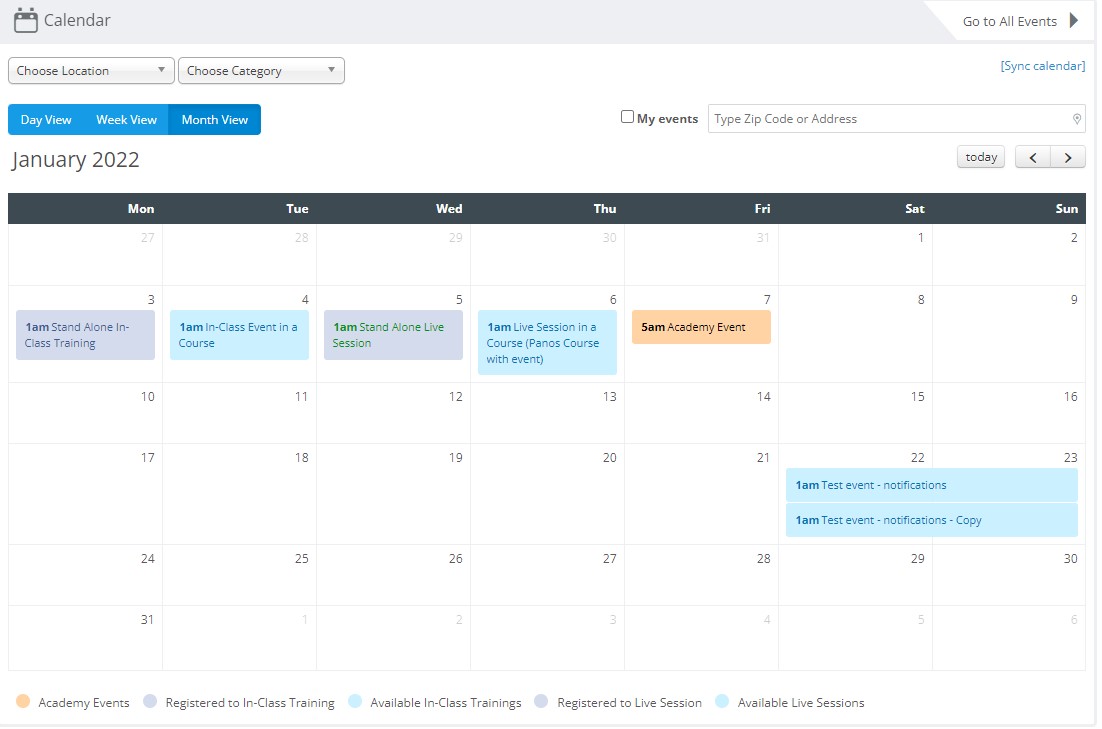This screenshot has height=729, width=1102.
Task: Click the Tue column header
Action: [297, 209]
